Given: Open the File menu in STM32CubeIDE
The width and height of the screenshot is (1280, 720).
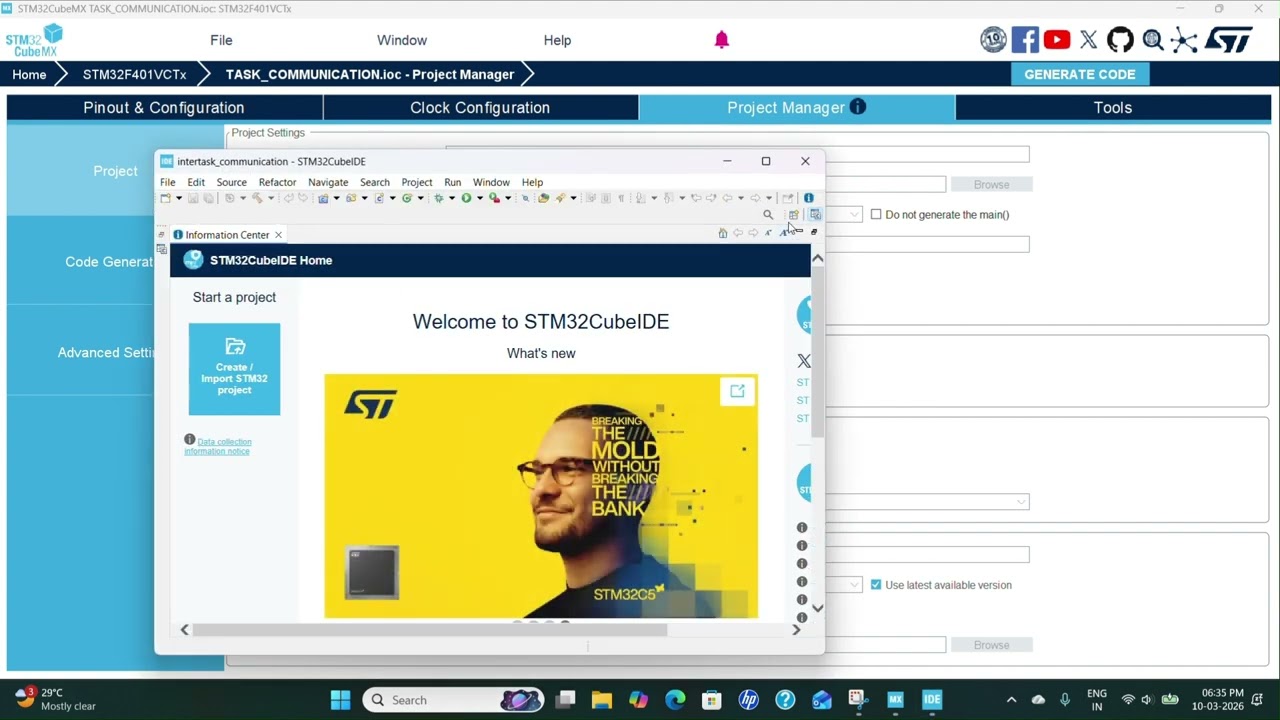Looking at the screenshot, I should tap(167, 182).
